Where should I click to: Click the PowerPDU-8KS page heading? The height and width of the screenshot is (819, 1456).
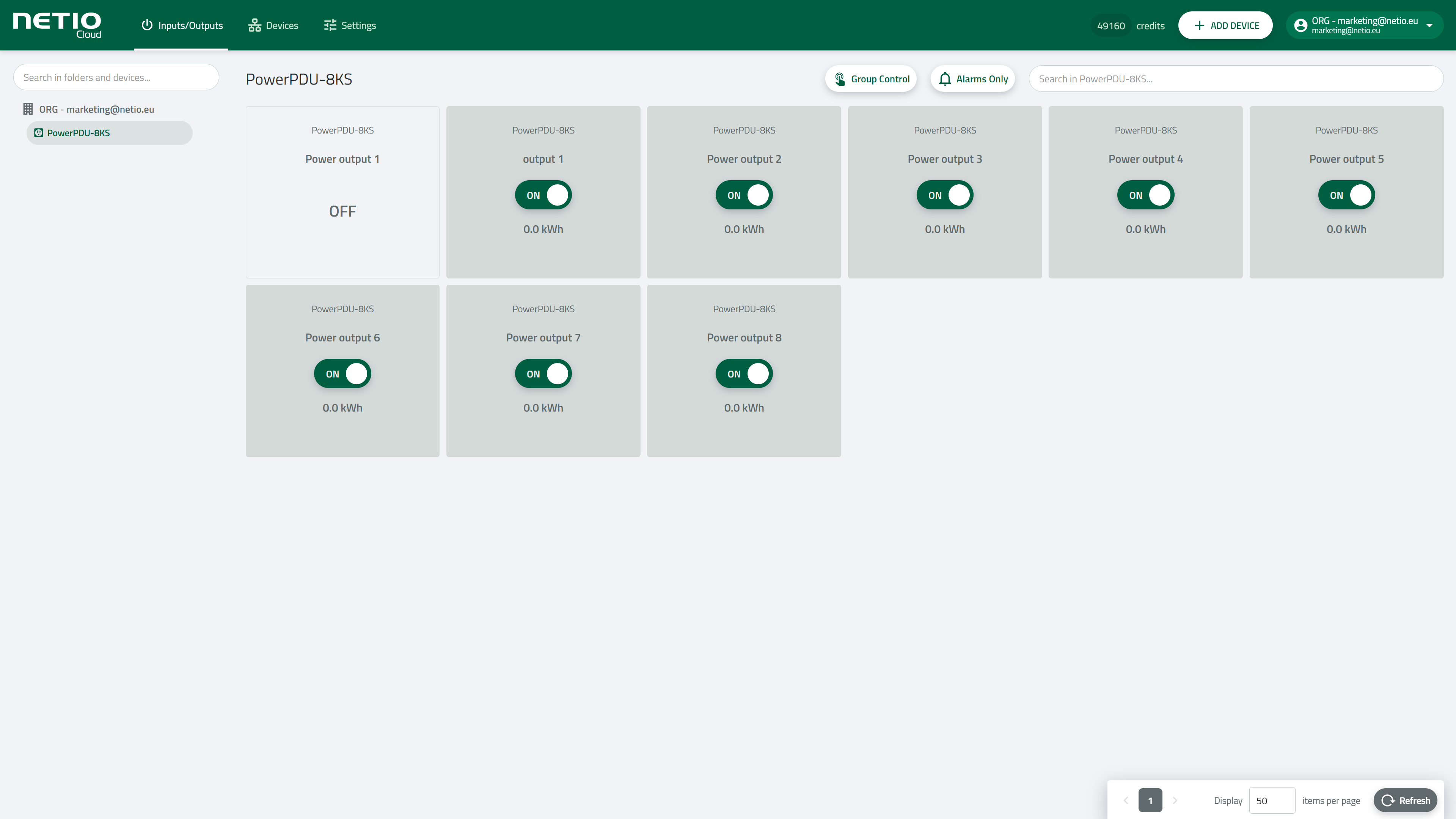(x=299, y=79)
